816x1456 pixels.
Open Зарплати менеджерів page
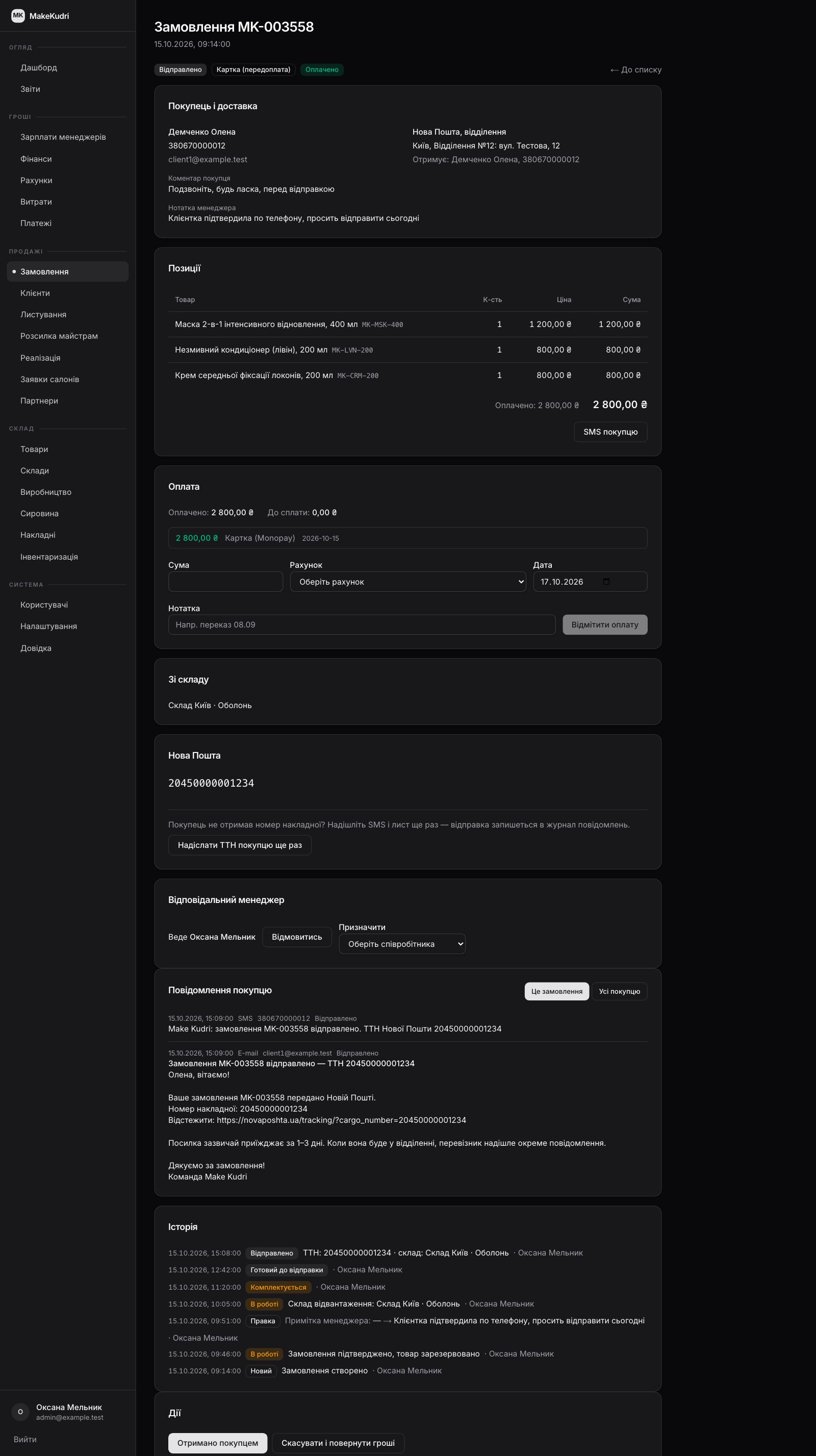[x=68, y=137]
